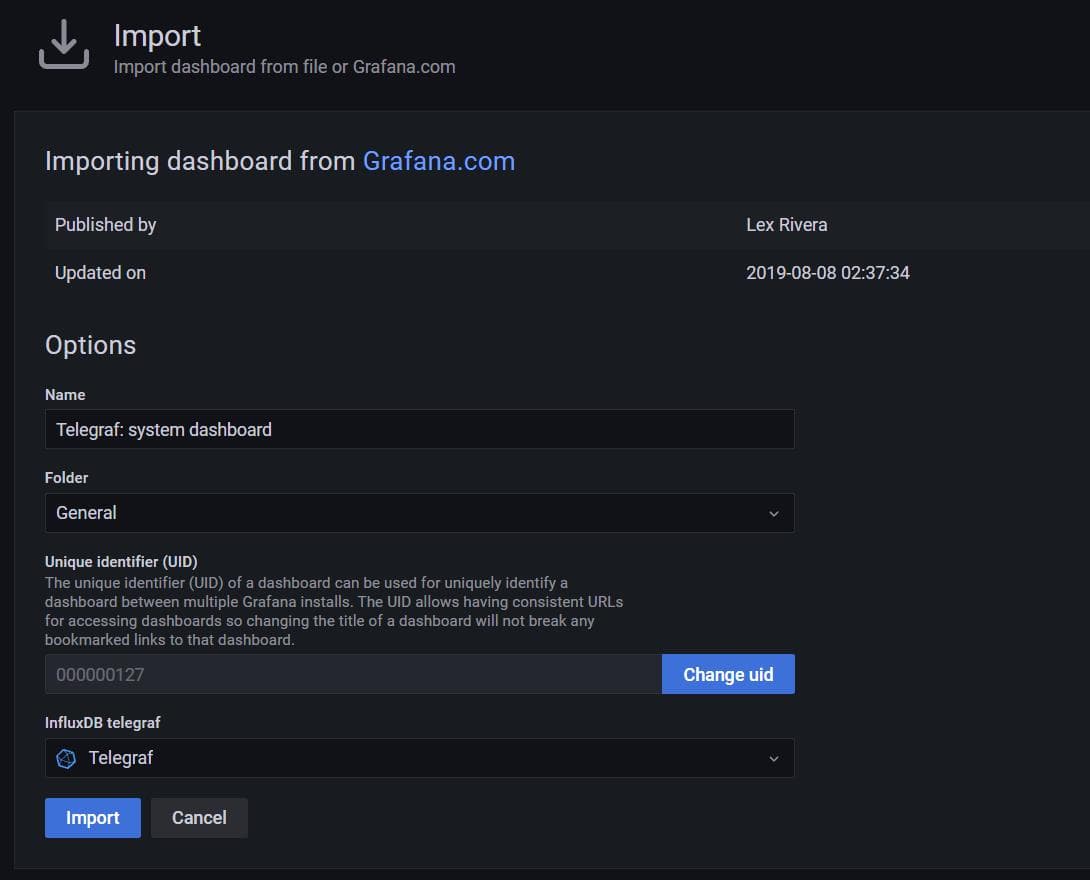
Task: Click the InfluxDB icon beside Telegraf
Action: click(66, 758)
